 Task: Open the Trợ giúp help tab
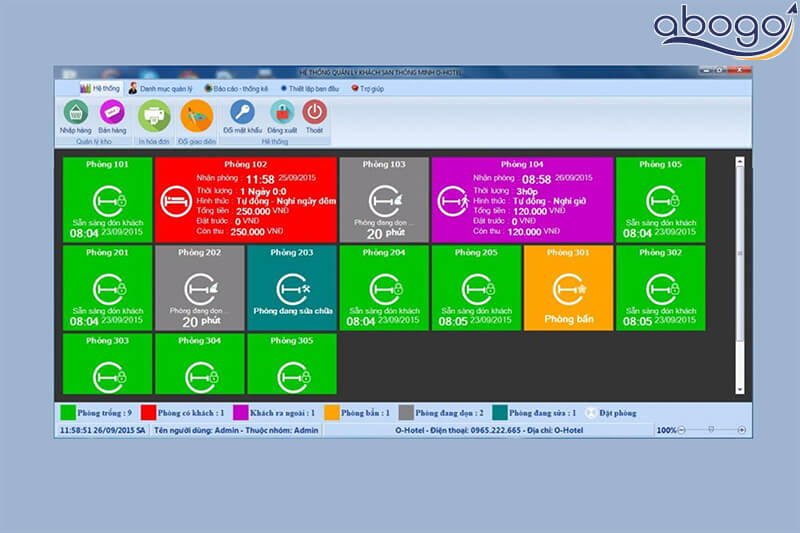[368, 88]
